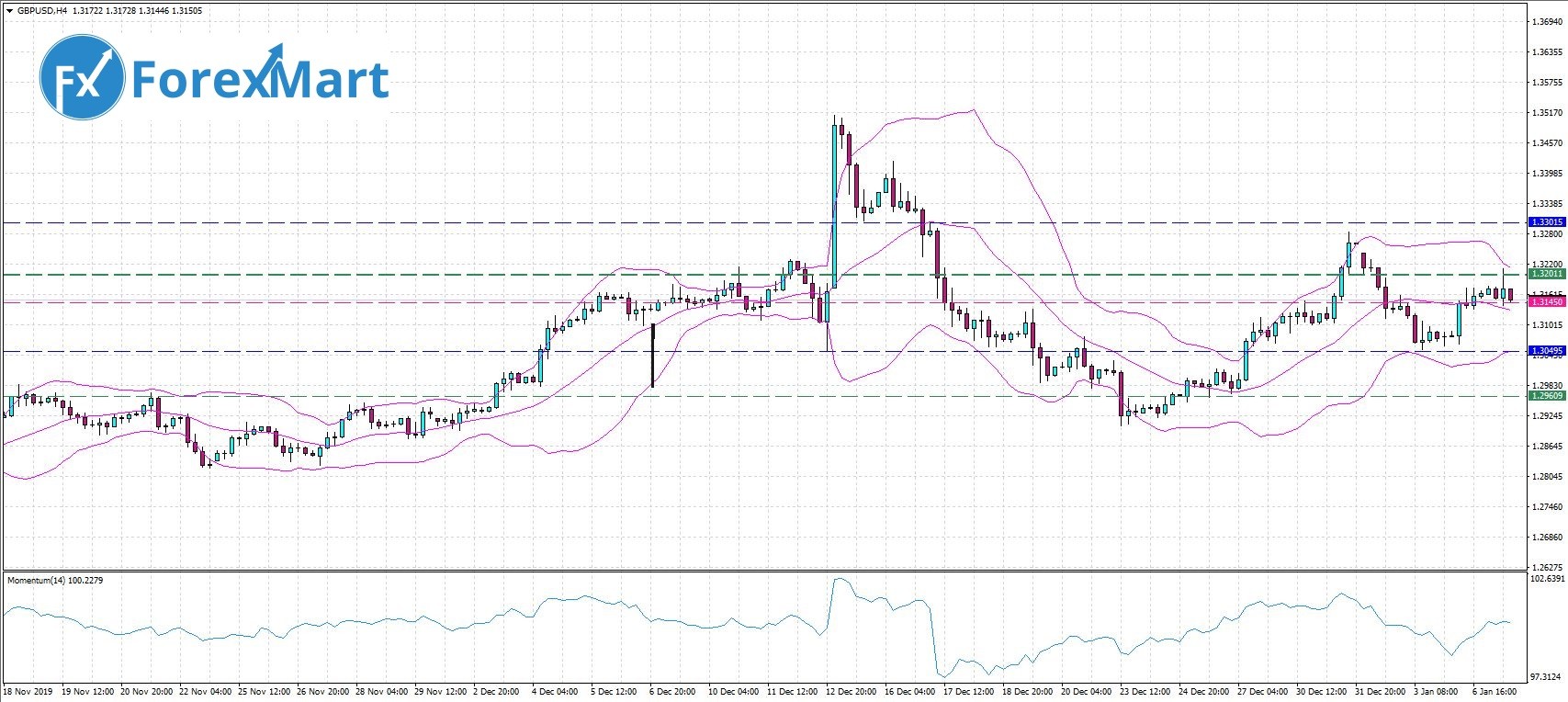The image size is (1568, 702).
Task: Click the 97.3124 momentum scale value
Action: pyautogui.click(x=1546, y=676)
